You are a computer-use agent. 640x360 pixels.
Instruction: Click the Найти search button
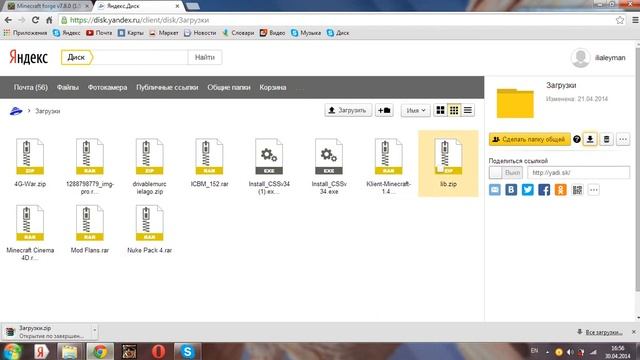coord(205,58)
